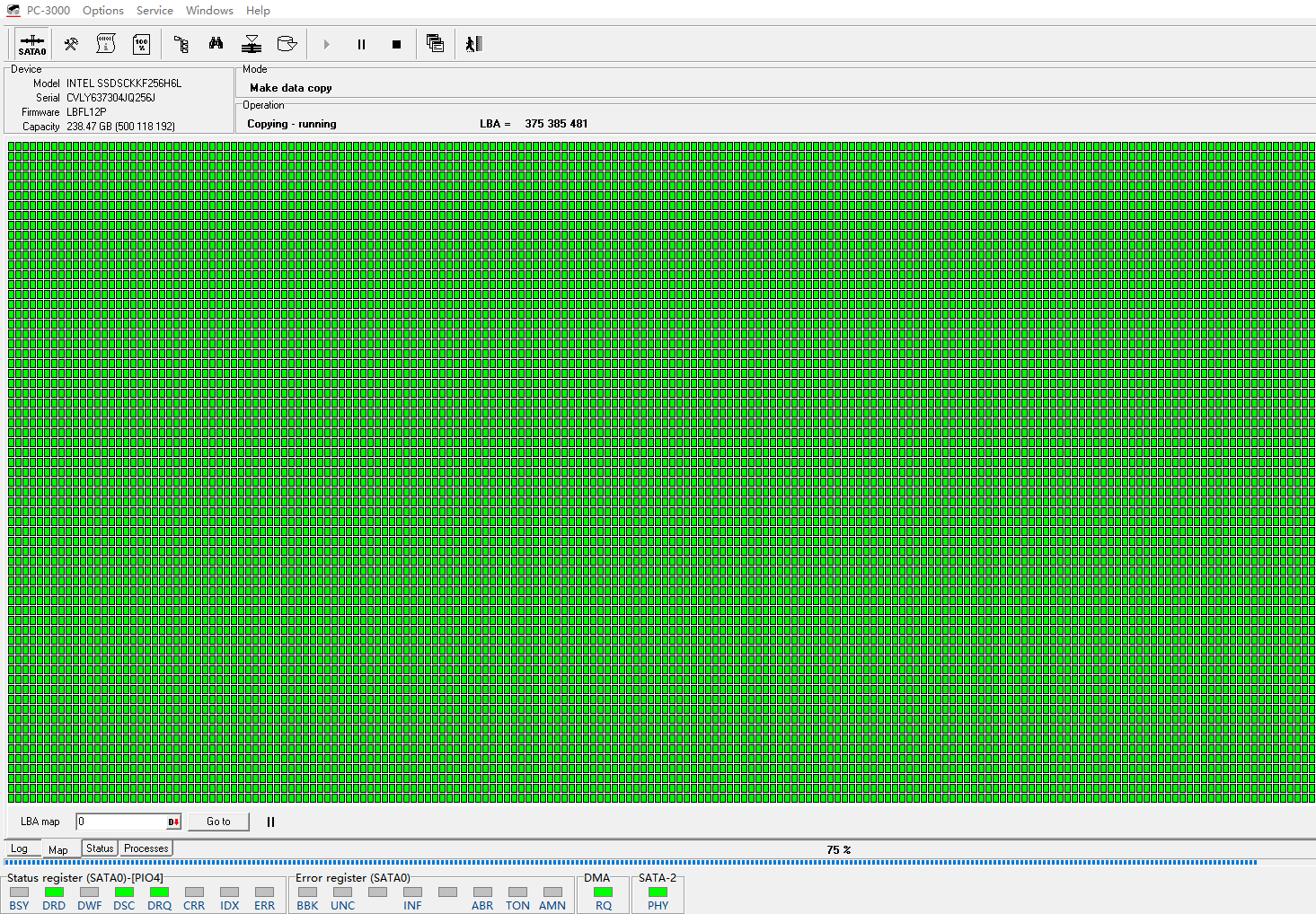This screenshot has height=914, width=1316.
Task: Open the Options menu
Action: (x=102, y=11)
